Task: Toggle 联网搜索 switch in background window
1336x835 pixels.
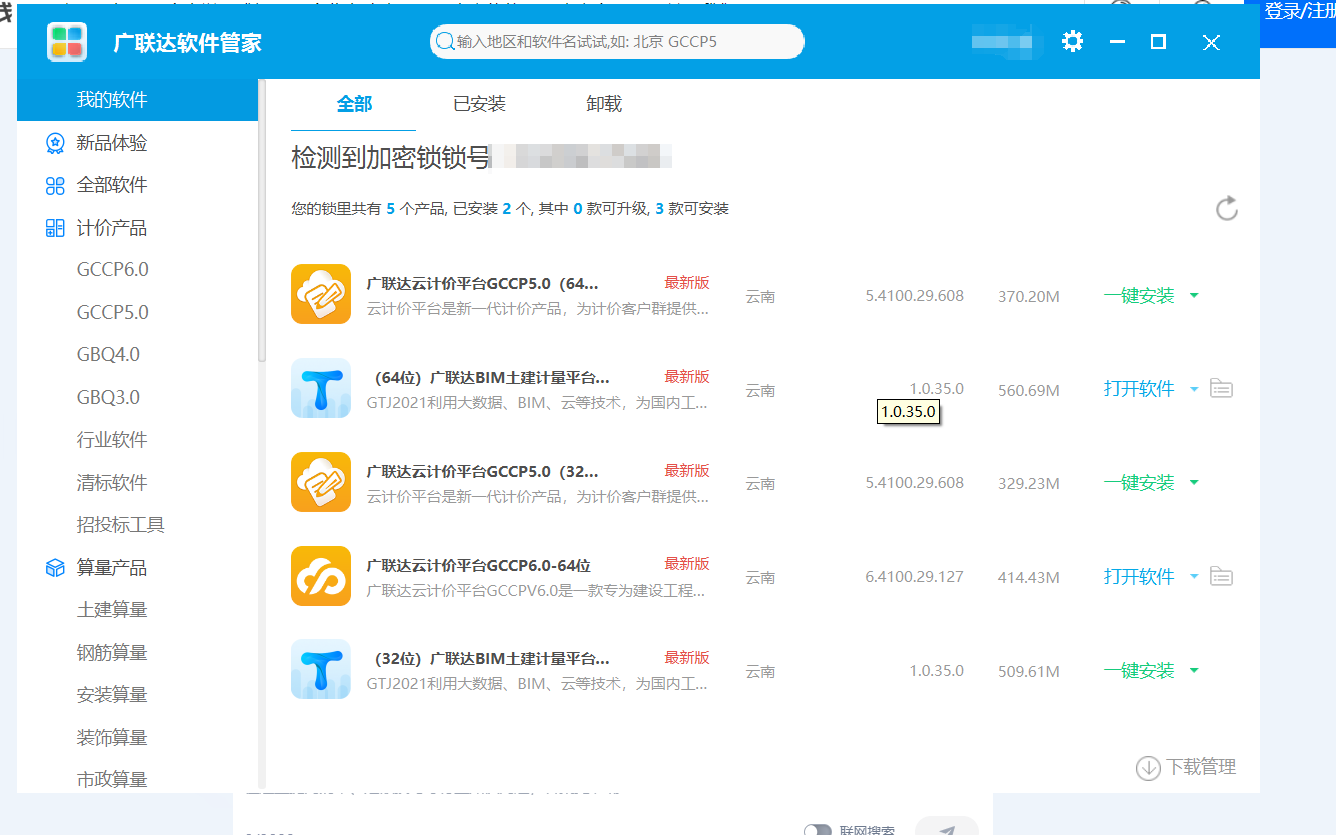Action: (x=818, y=830)
